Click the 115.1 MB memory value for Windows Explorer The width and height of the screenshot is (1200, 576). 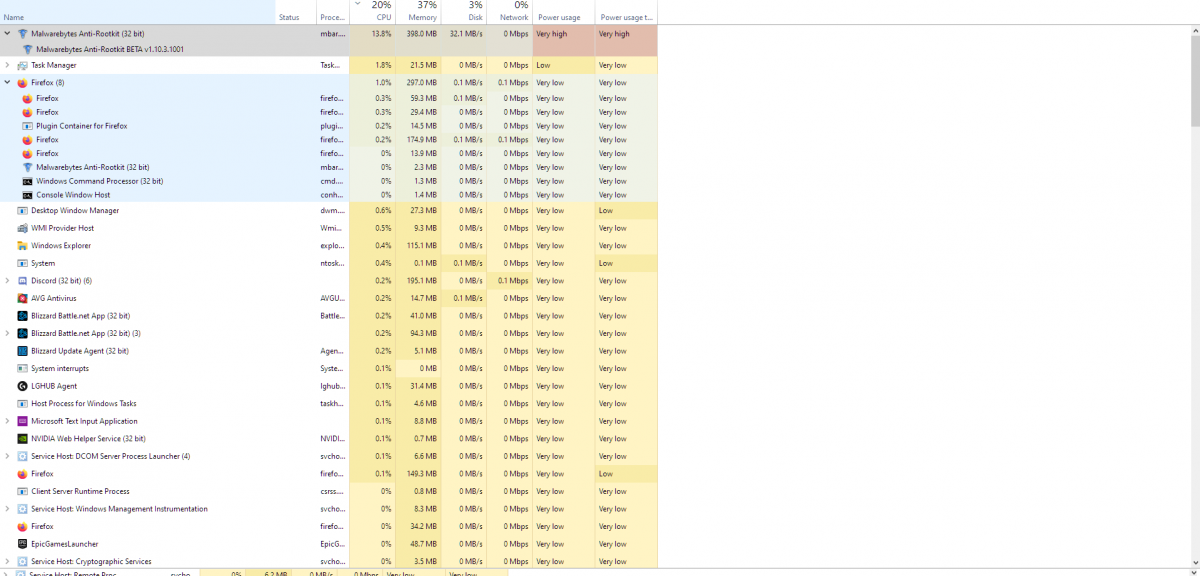point(422,246)
